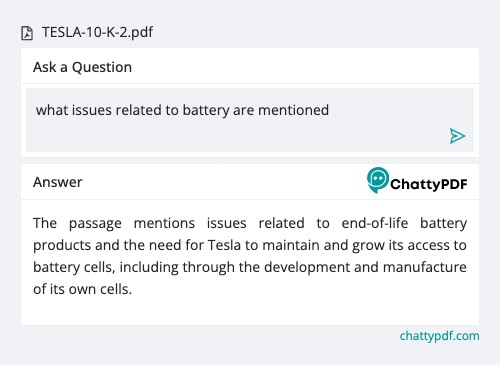500x365 pixels.
Task: Focus the question input field
Action: 250,120
